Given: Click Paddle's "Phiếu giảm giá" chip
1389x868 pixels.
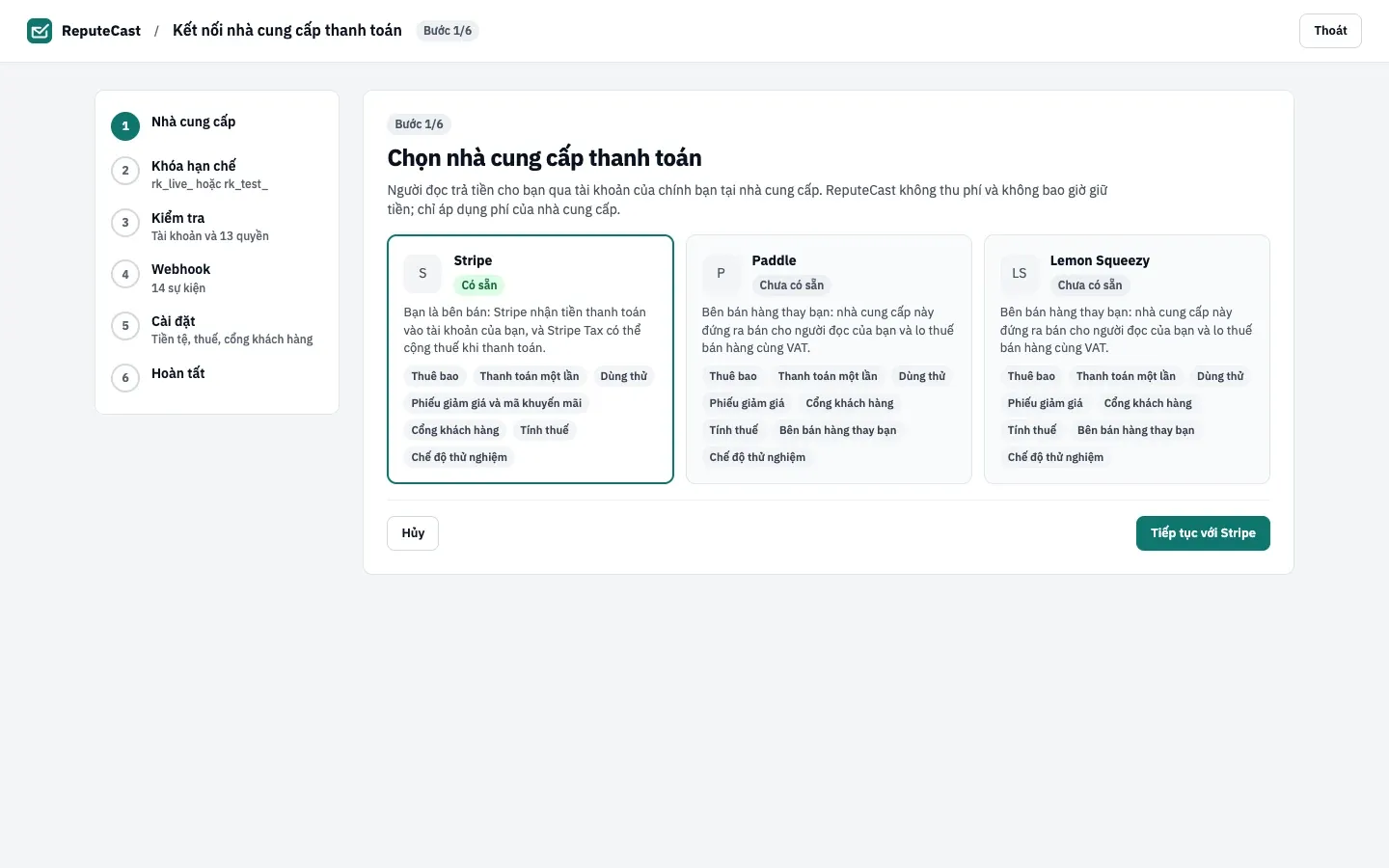Looking at the screenshot, I should (x=747, y=403).
